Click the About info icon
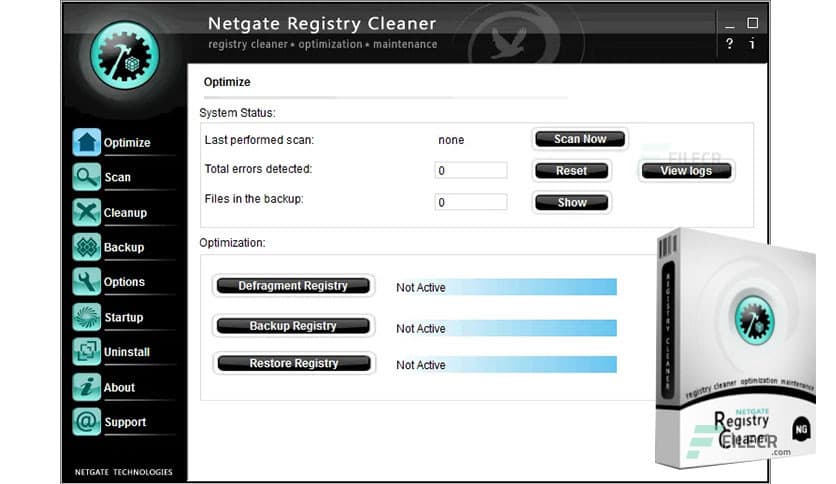 [86, 387]
